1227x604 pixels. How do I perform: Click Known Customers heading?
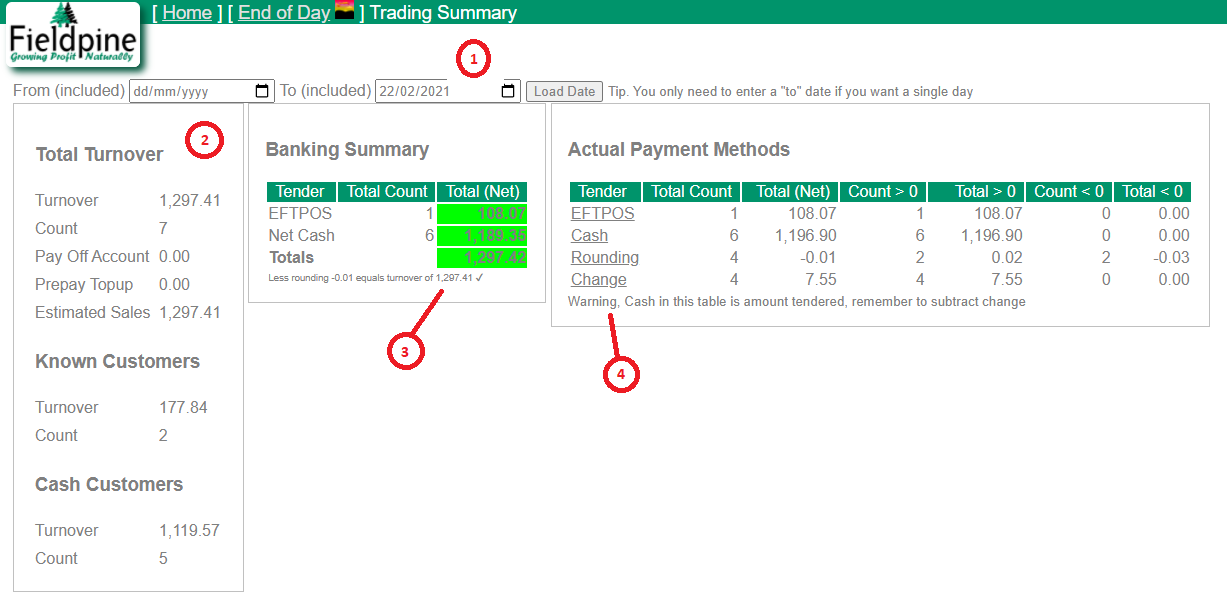[x=117, y=361]
